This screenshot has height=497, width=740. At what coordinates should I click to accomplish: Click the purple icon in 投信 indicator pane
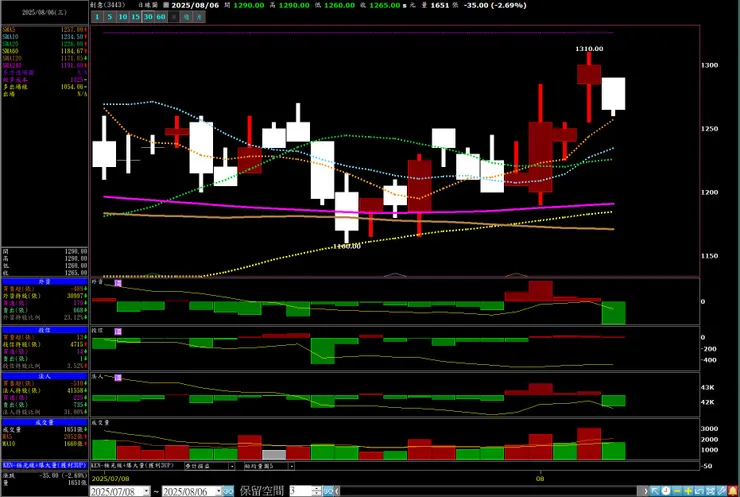(x=118, y=331)
